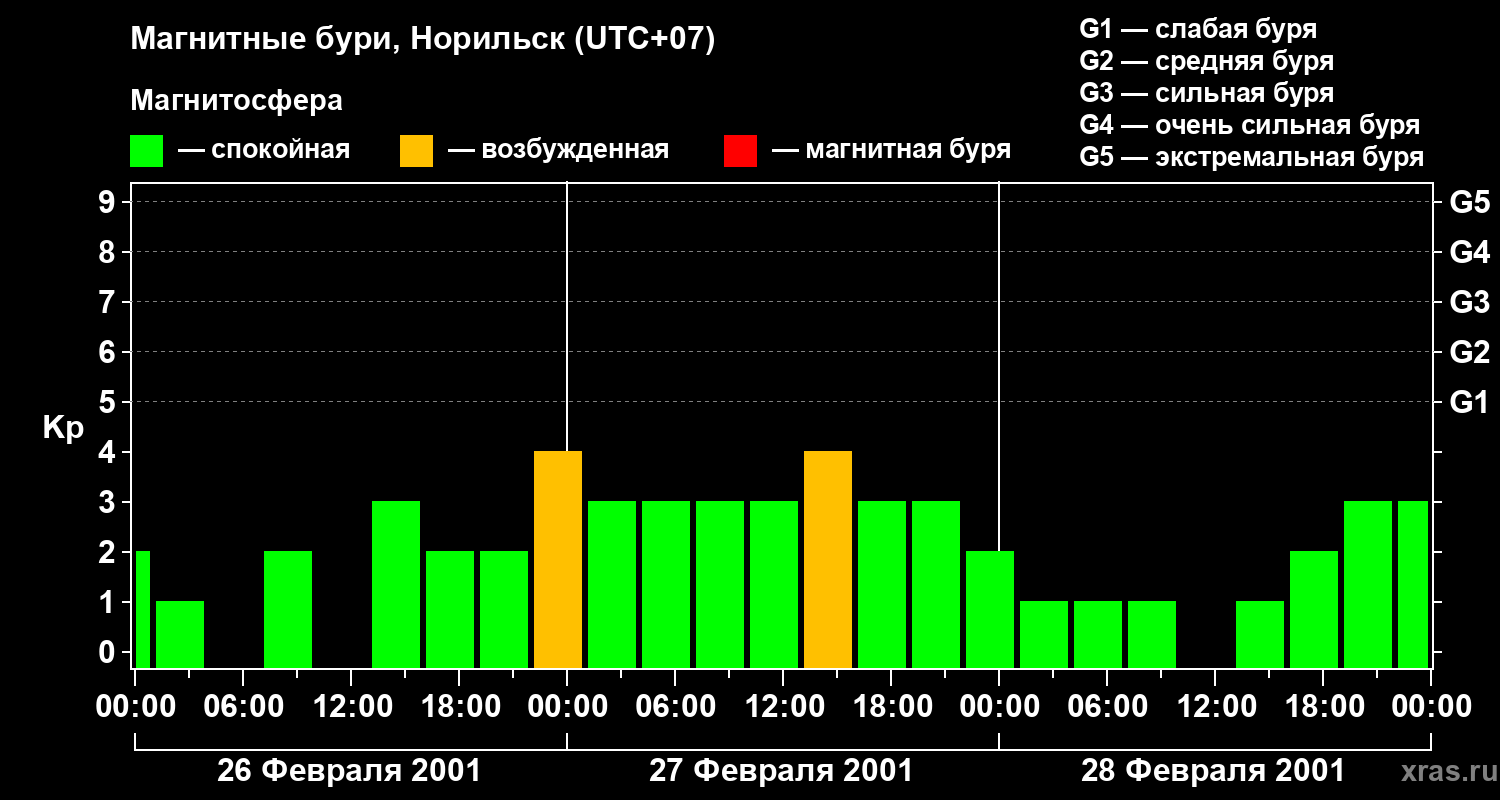Click the date label 27 Февраля 2001
1500x800 pixels.
click(781, 771)
